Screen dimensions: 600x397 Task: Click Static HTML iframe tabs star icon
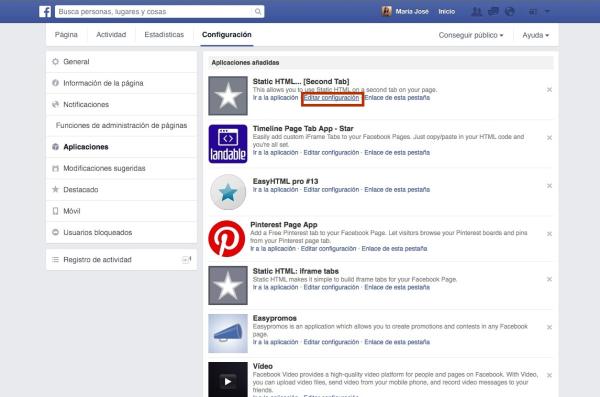(228, 285)
